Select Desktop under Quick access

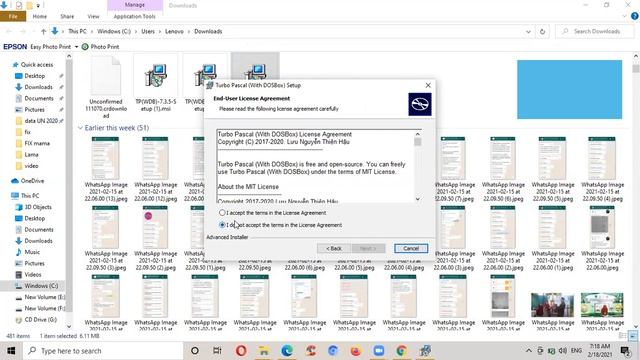pyautogui.click(x=34, y=76)
